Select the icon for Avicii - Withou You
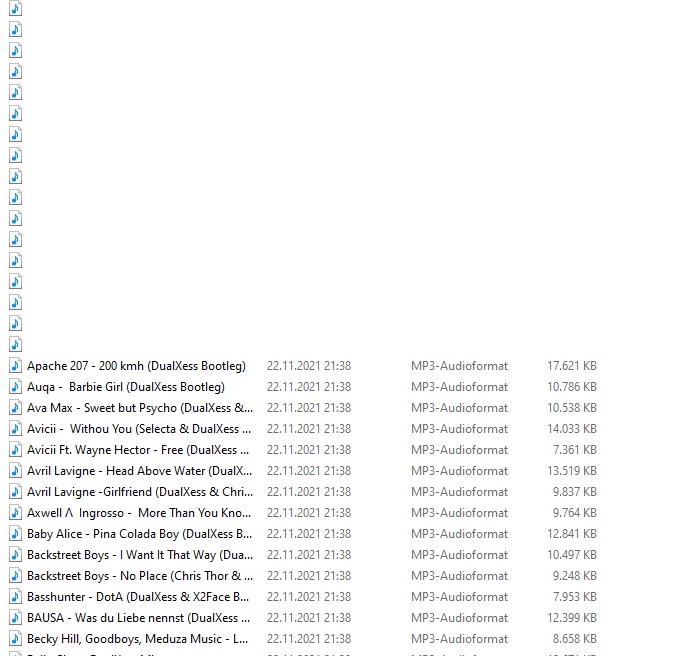 pos(15,428)
